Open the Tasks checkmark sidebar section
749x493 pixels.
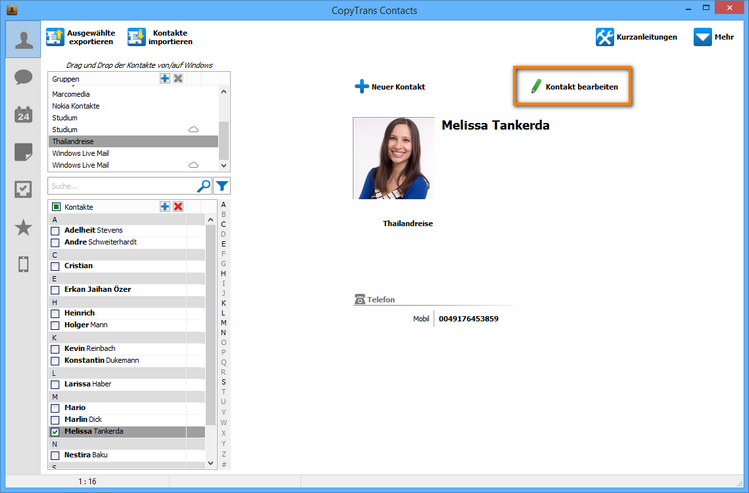click(x=23, y=190)
